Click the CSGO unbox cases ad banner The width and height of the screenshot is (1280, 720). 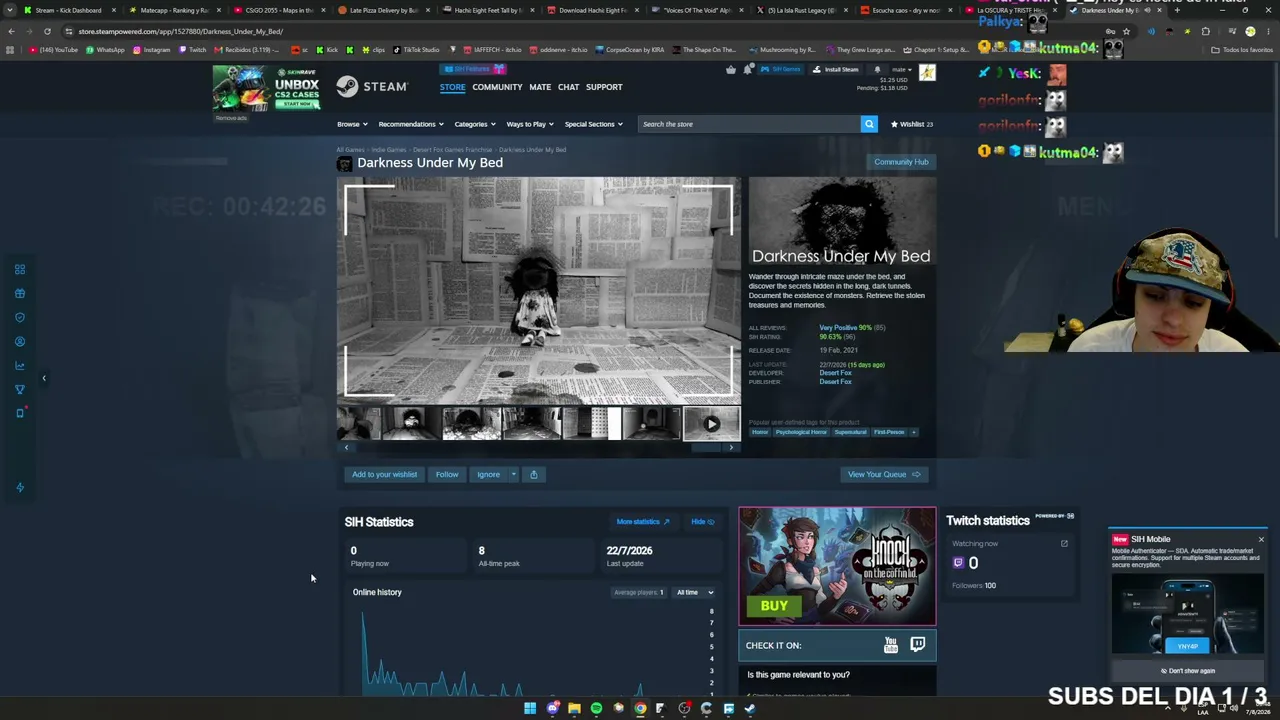[266, 89]
